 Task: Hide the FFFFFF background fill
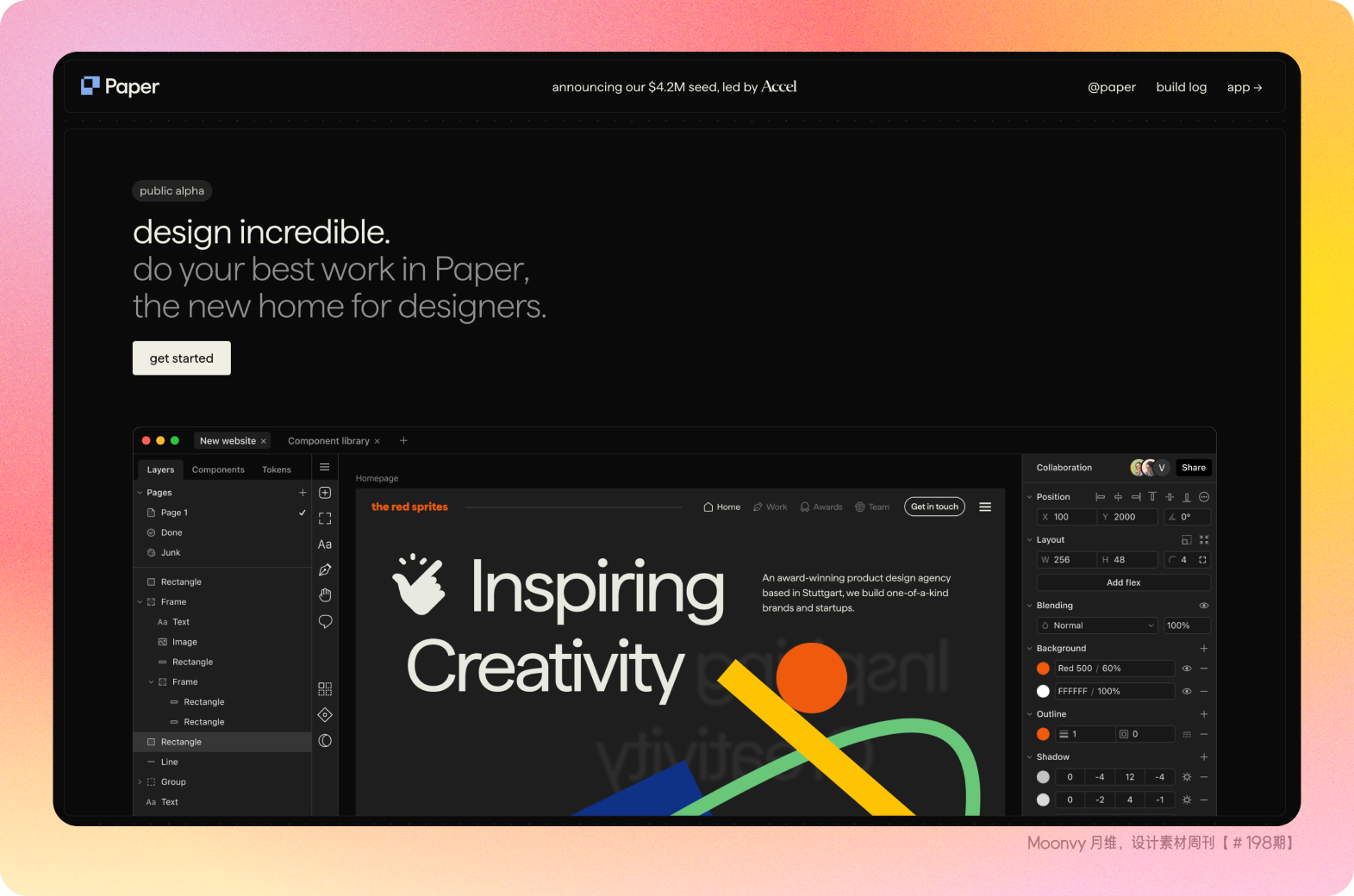point(1187,691)
